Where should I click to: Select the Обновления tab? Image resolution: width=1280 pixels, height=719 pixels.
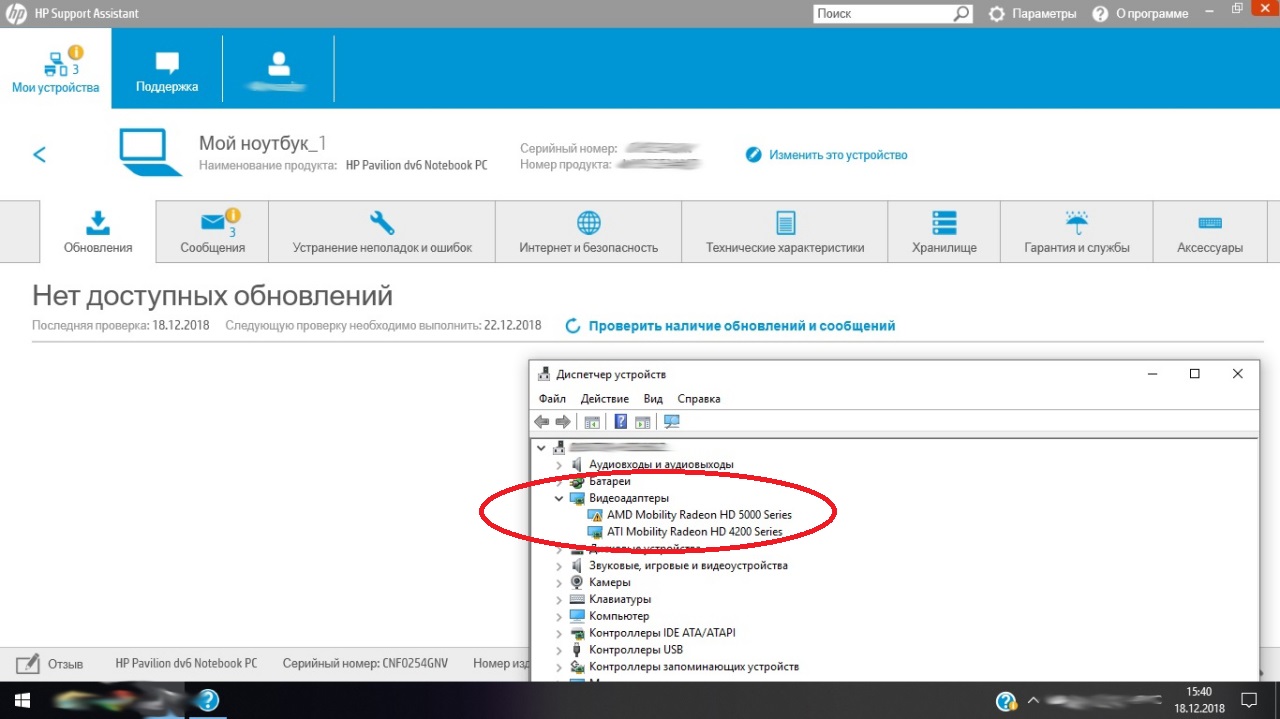(98, 232)
